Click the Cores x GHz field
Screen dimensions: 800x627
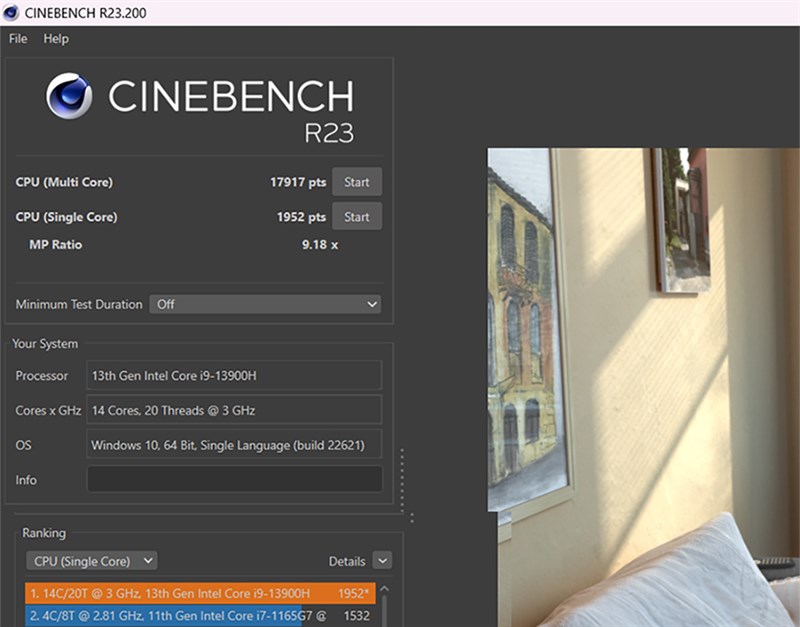[234, 410]
